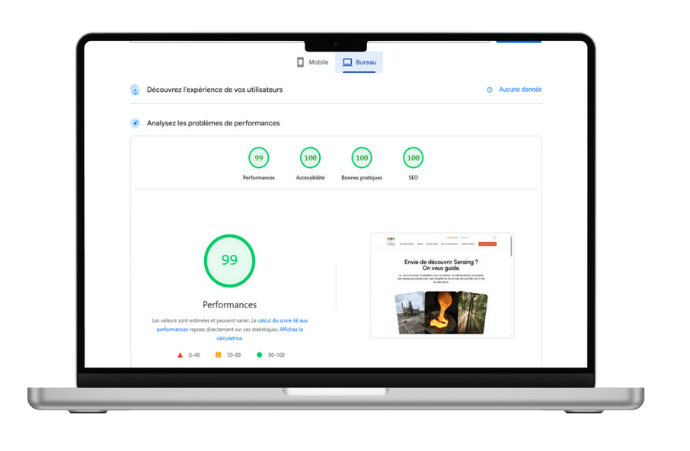Select the Bureau desktop tab

click(x=360, y=62)
